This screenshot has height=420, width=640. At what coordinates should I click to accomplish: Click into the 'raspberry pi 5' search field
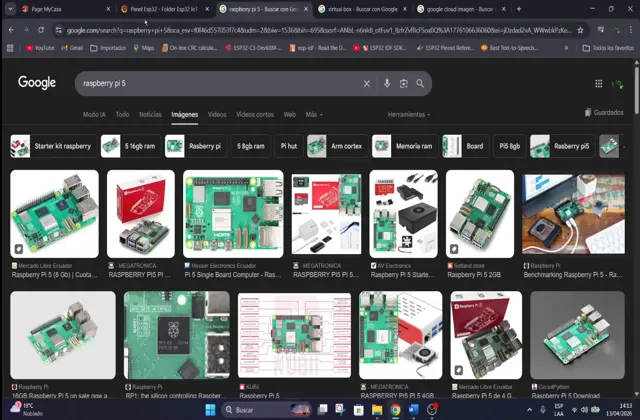[x=200, y=84]
